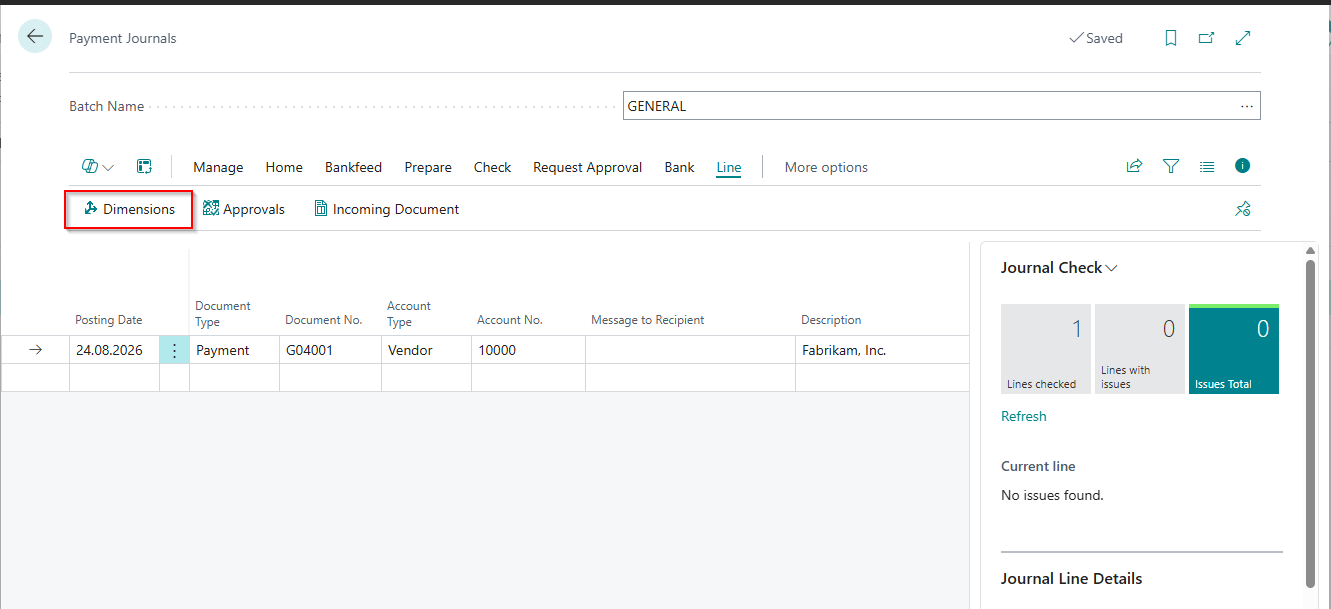Click Posting Date cell 24.08.2026
This screenshot has width=1331, height=609.
[x=114, y=350]
